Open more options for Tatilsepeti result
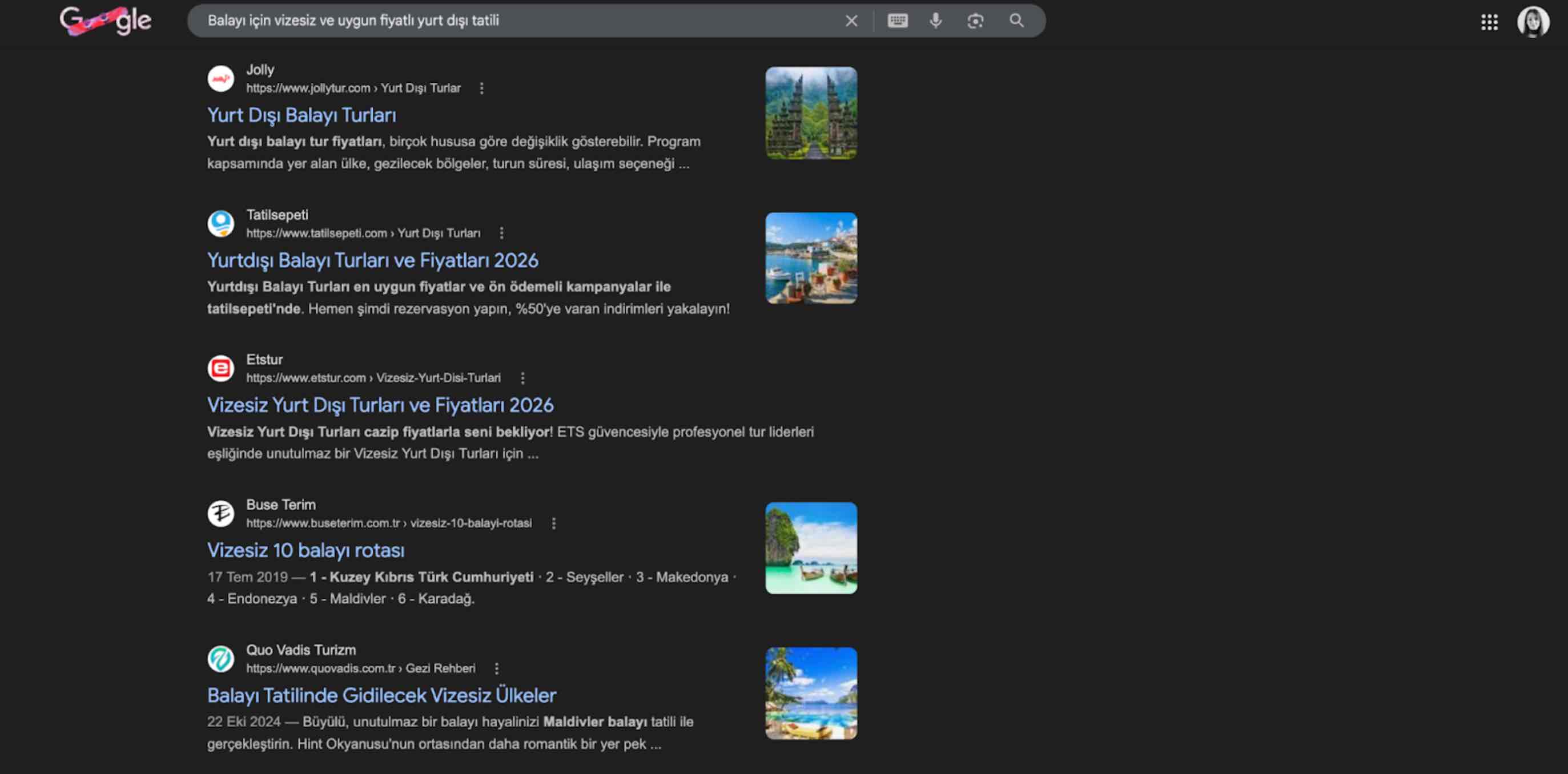 click(501, 233)
